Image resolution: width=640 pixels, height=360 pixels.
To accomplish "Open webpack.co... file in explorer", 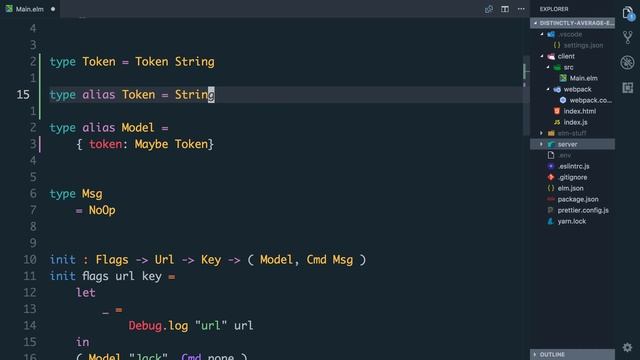I will tap(591, 100).
